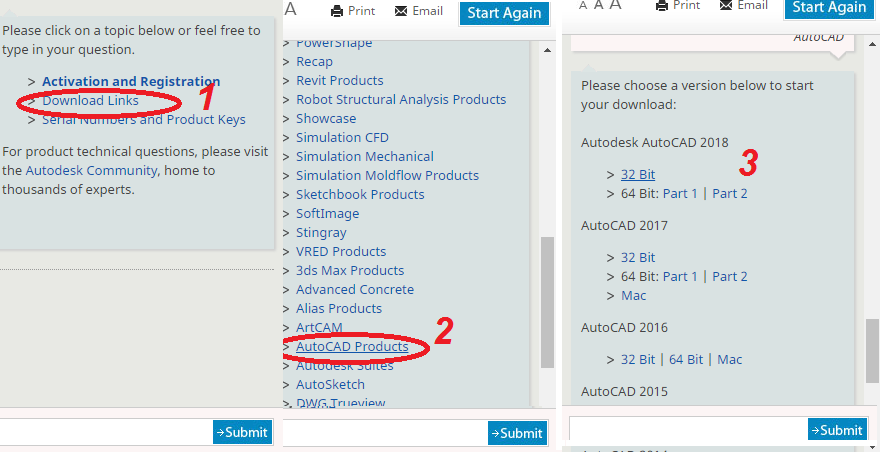Image resolution: width=880 pixels, height=454 pixels.
Task: Click the Email envelope icon in the middle panel
Action: (x=401, y=11)
